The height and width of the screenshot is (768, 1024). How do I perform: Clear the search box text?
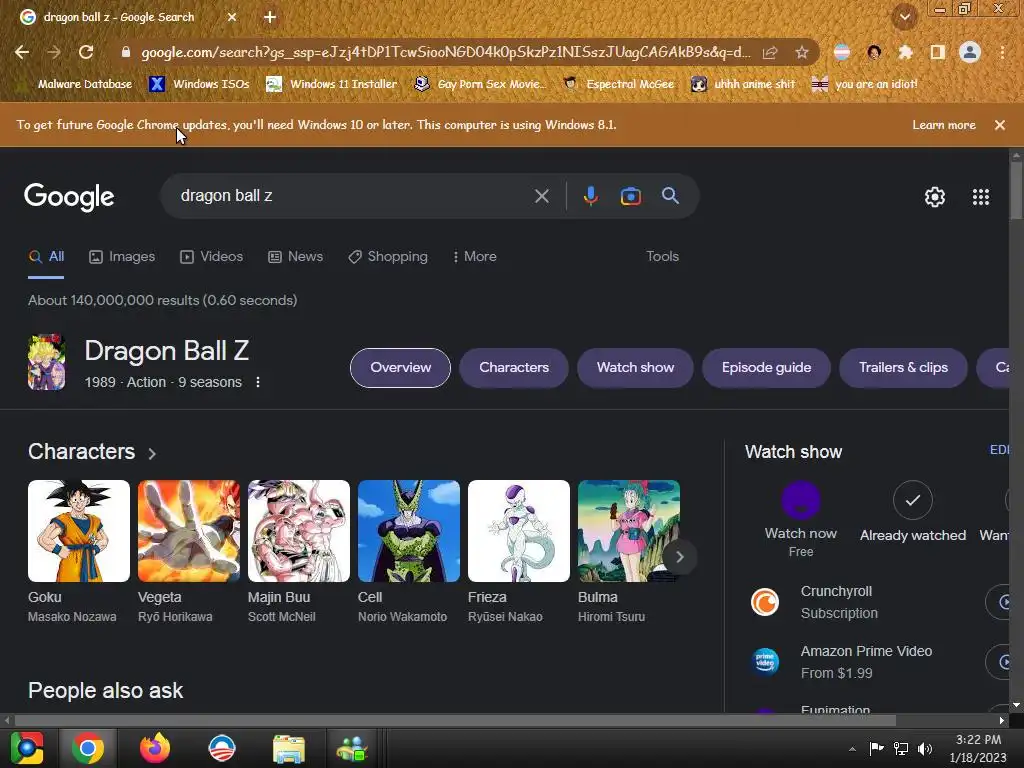(541, 196)
